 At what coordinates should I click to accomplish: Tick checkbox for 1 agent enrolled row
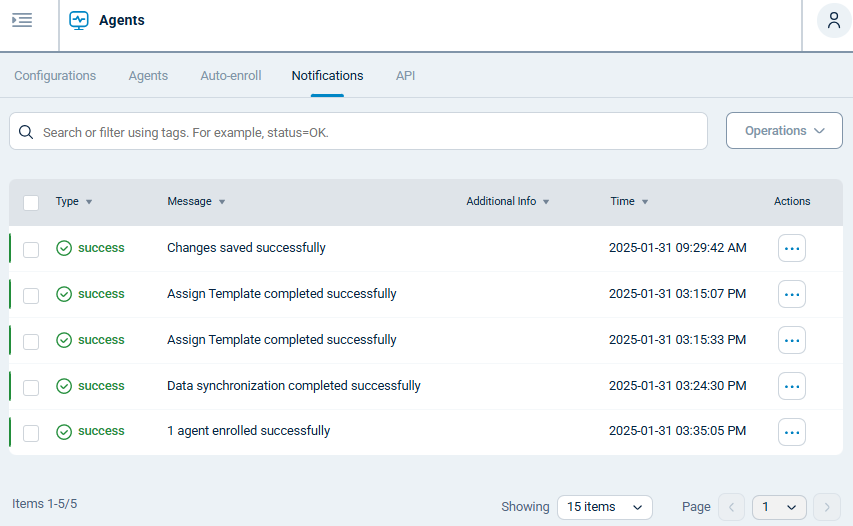click(31, 433)
